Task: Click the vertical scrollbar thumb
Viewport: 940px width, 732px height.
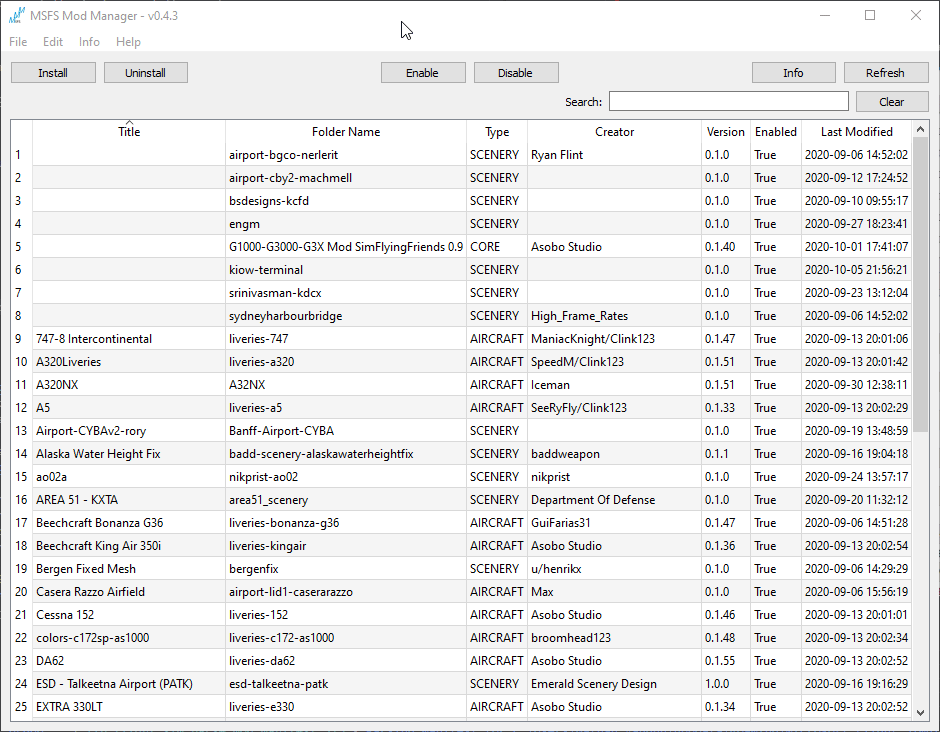Action: [x=920, y=282]
